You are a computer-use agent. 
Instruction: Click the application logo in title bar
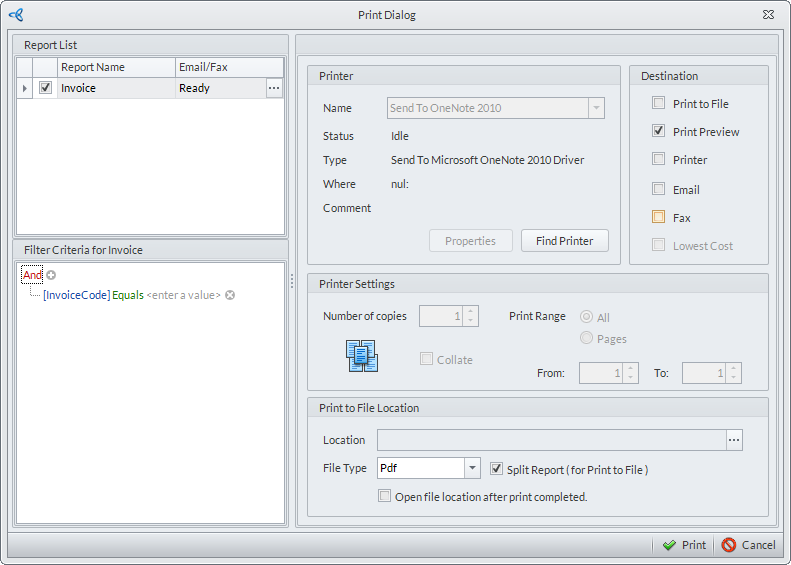point(16,15)
